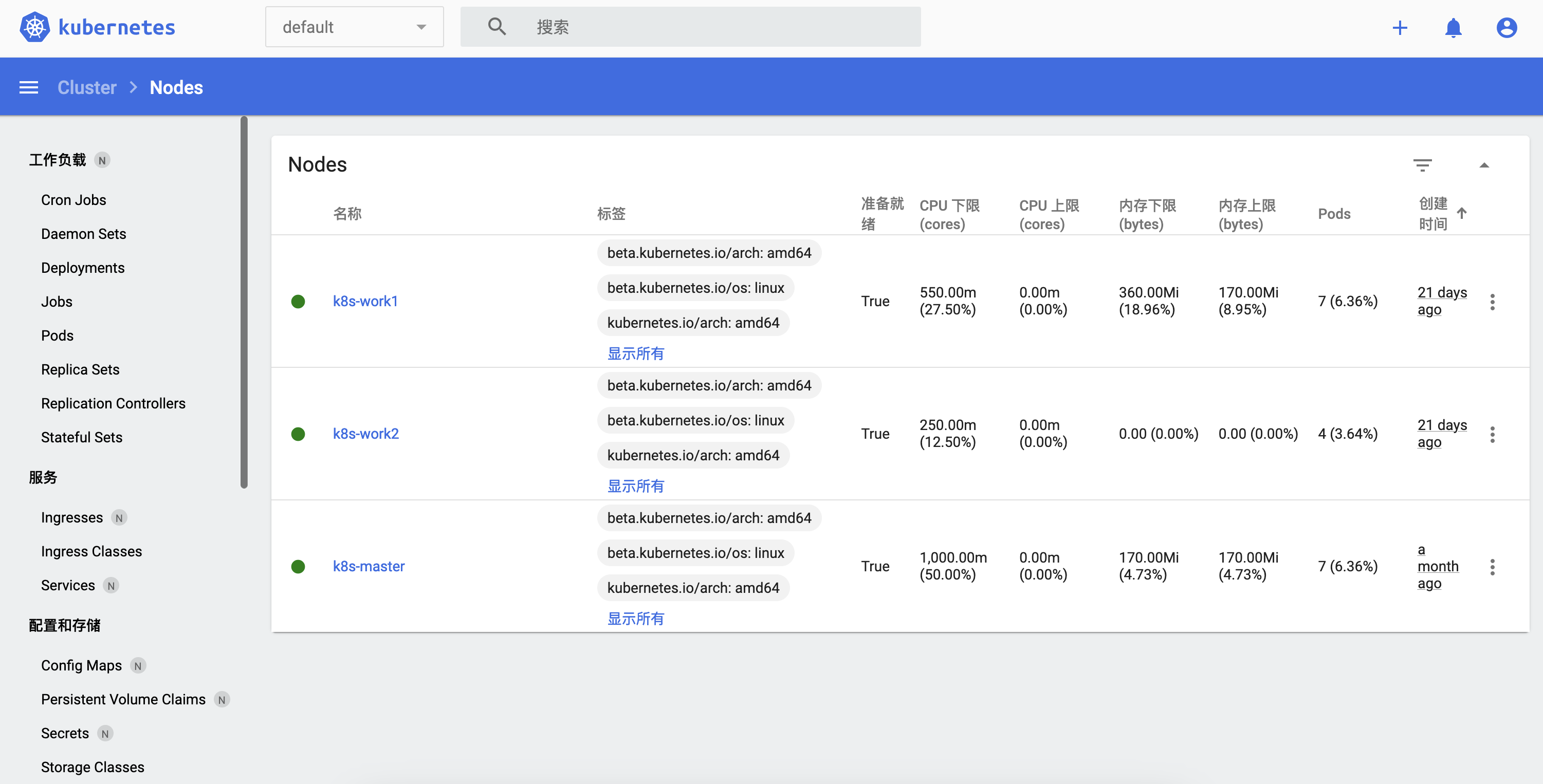
Task: Sort by 创建时间 arrow icon
Action: click(1461, 213)
